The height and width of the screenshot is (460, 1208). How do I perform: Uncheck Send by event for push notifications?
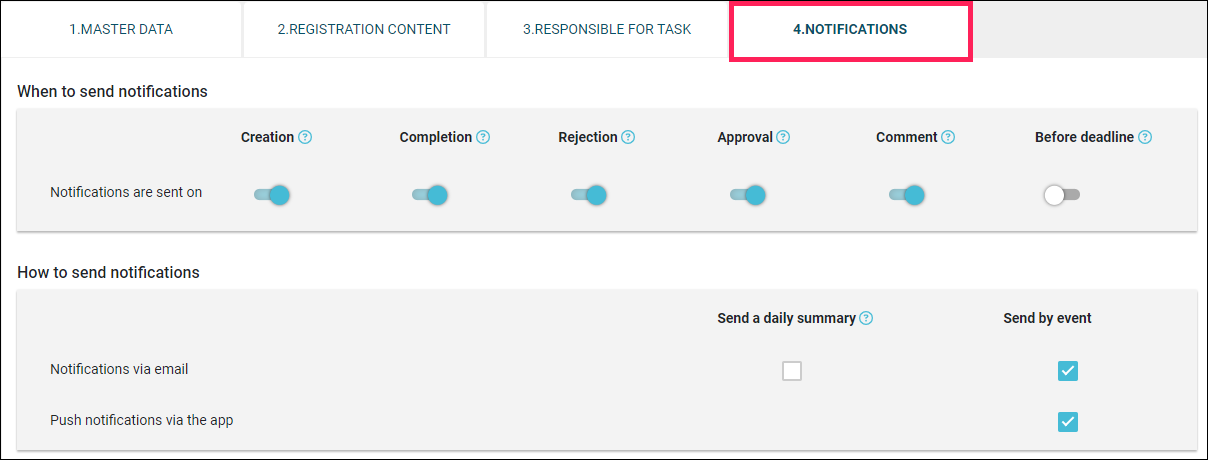[x=1068, y=421]
